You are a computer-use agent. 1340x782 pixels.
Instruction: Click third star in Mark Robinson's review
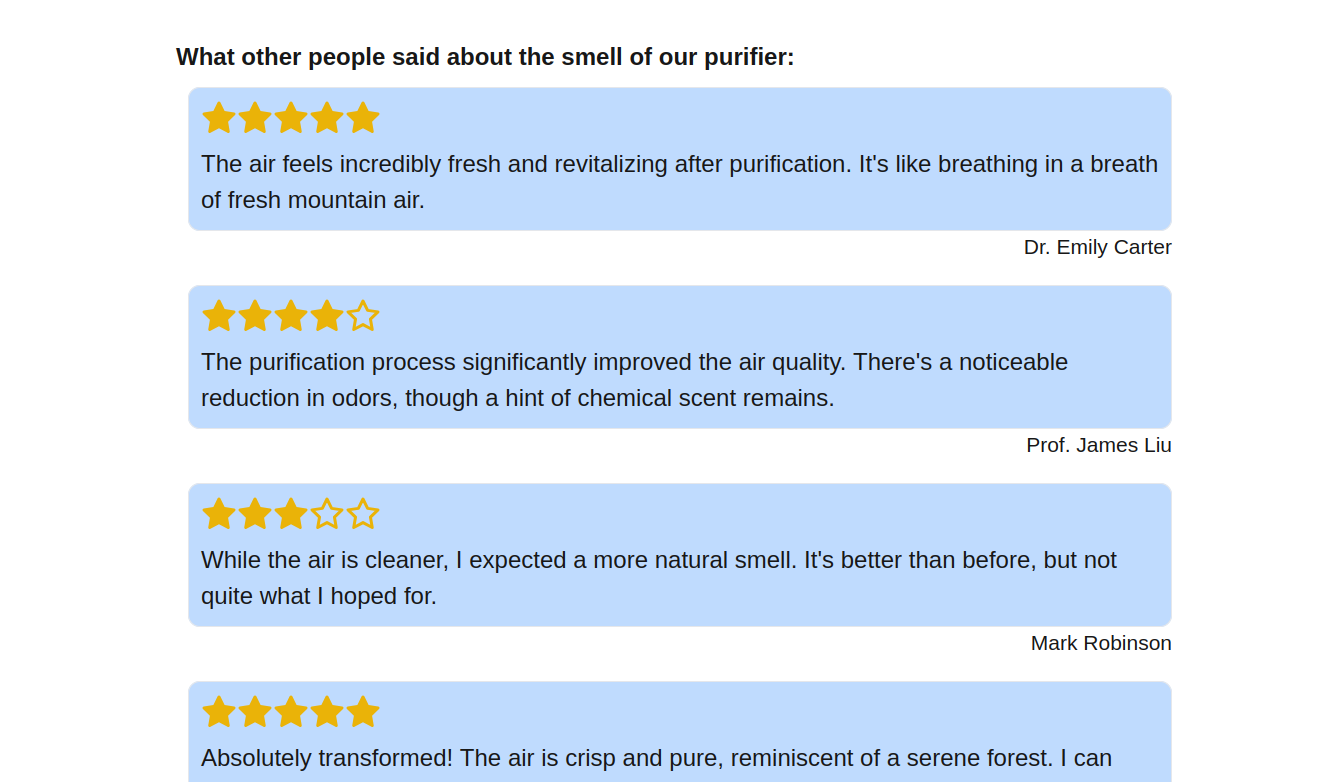[291, 514]
